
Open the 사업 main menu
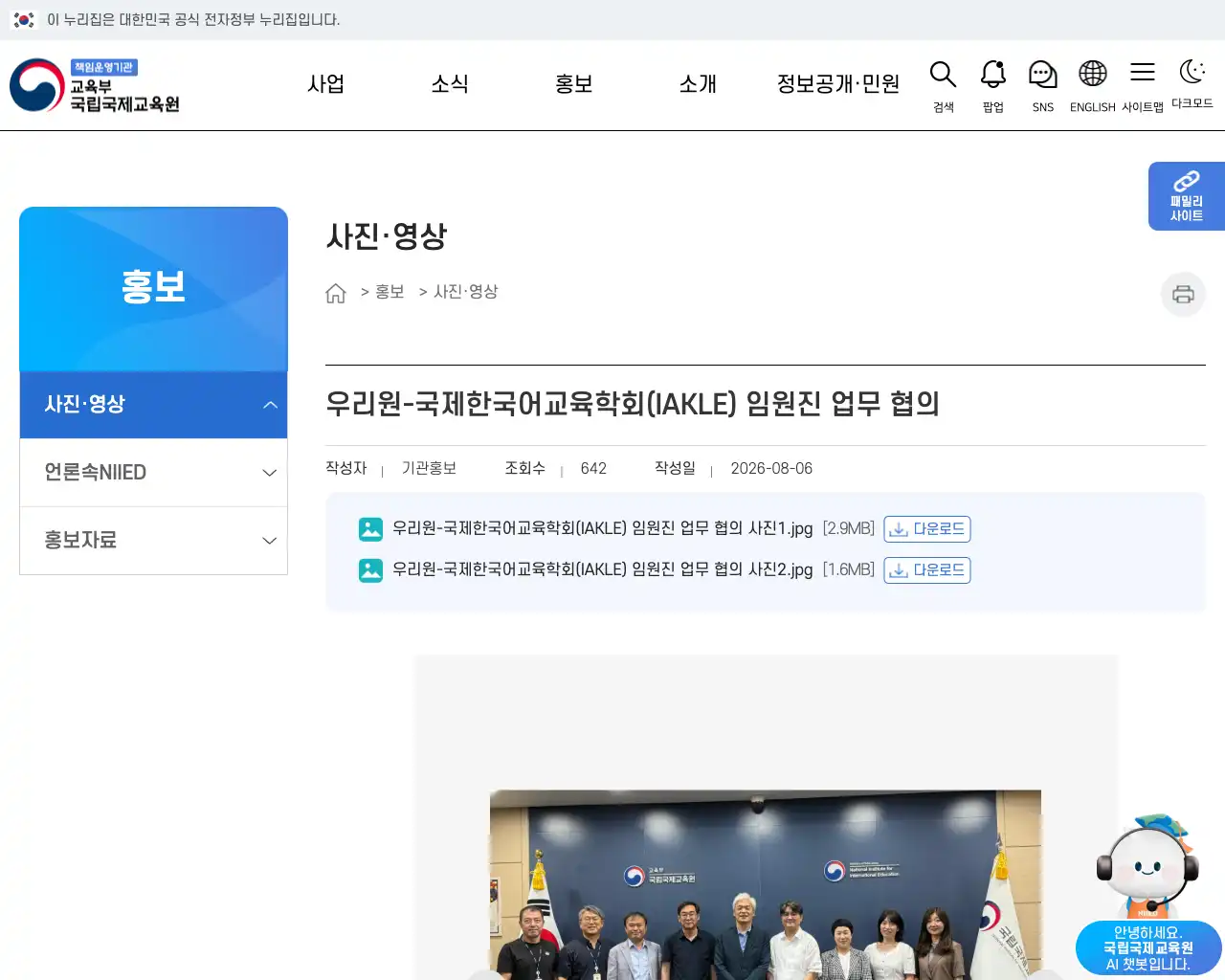click(326, 84)
